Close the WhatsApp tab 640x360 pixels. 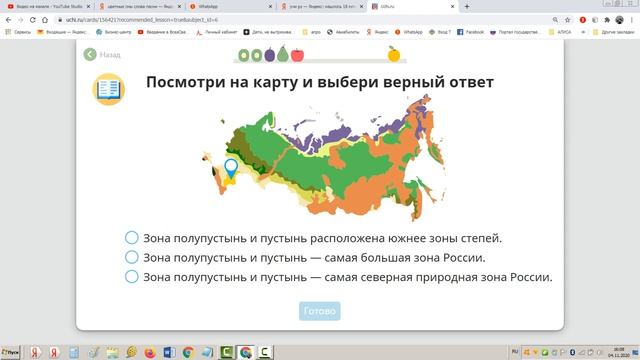(270, 7)
